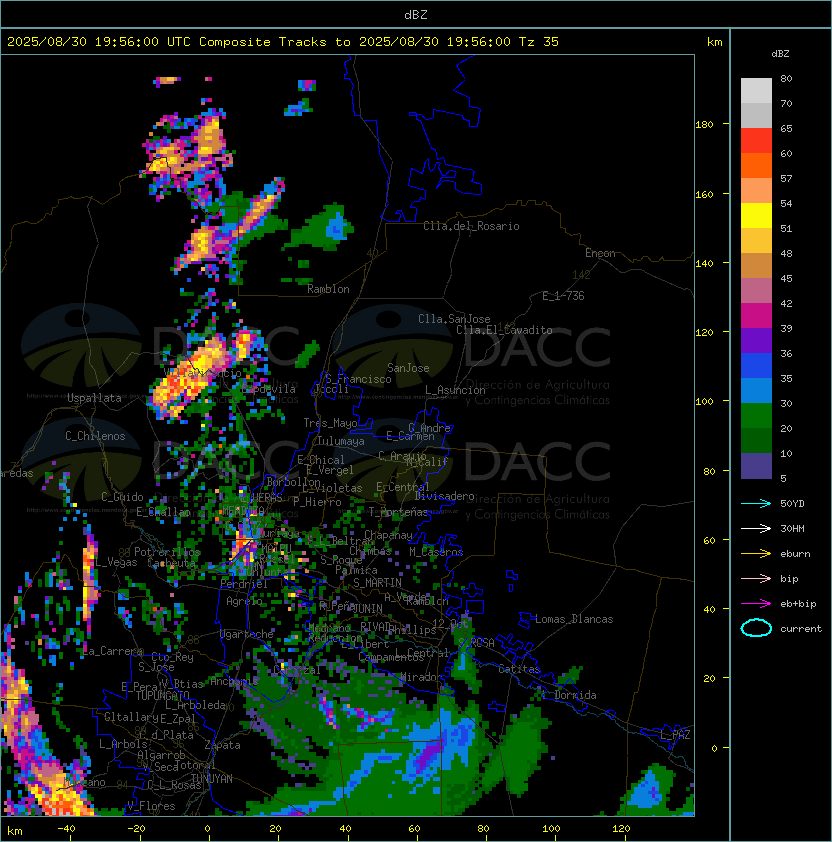Image resolution: width=832 pixels, height=842 pixels.
Task: Select the bright green swatch between 30 and 20
Action: click(x=756, y=416)
